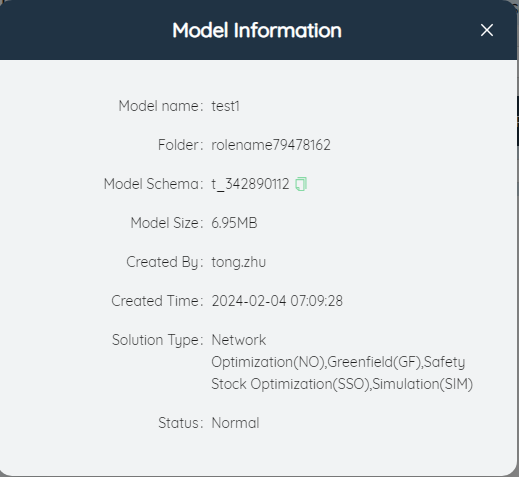The height and width of the screenshot is (477, 519).
Task: Click the Simulation(SIM) solution type text
Action: tap(422, 384)
